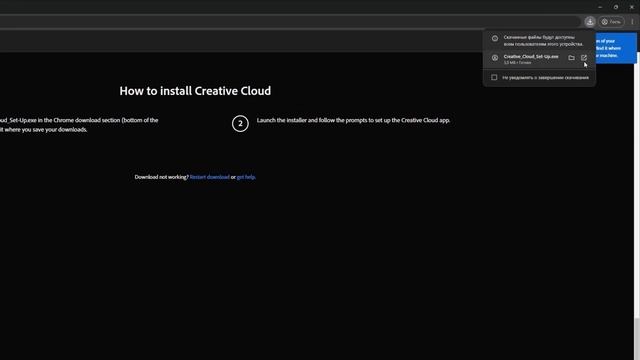Image resolution: width=640 pixels, height=360 pixels.
Task: Click the address bar field
Action: click(x=290, y=22)
